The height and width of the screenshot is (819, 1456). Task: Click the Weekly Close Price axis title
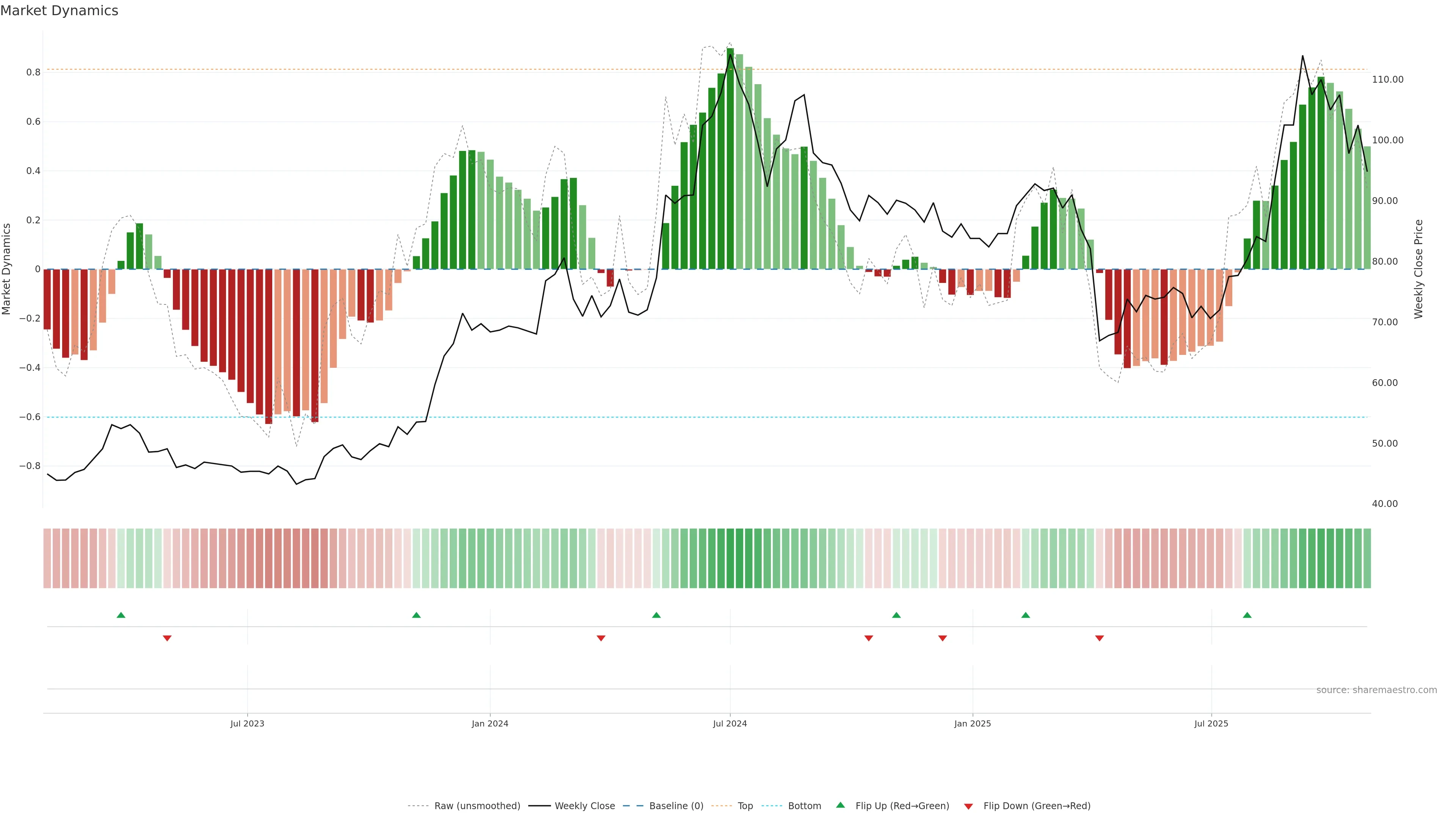point(1418,269)
